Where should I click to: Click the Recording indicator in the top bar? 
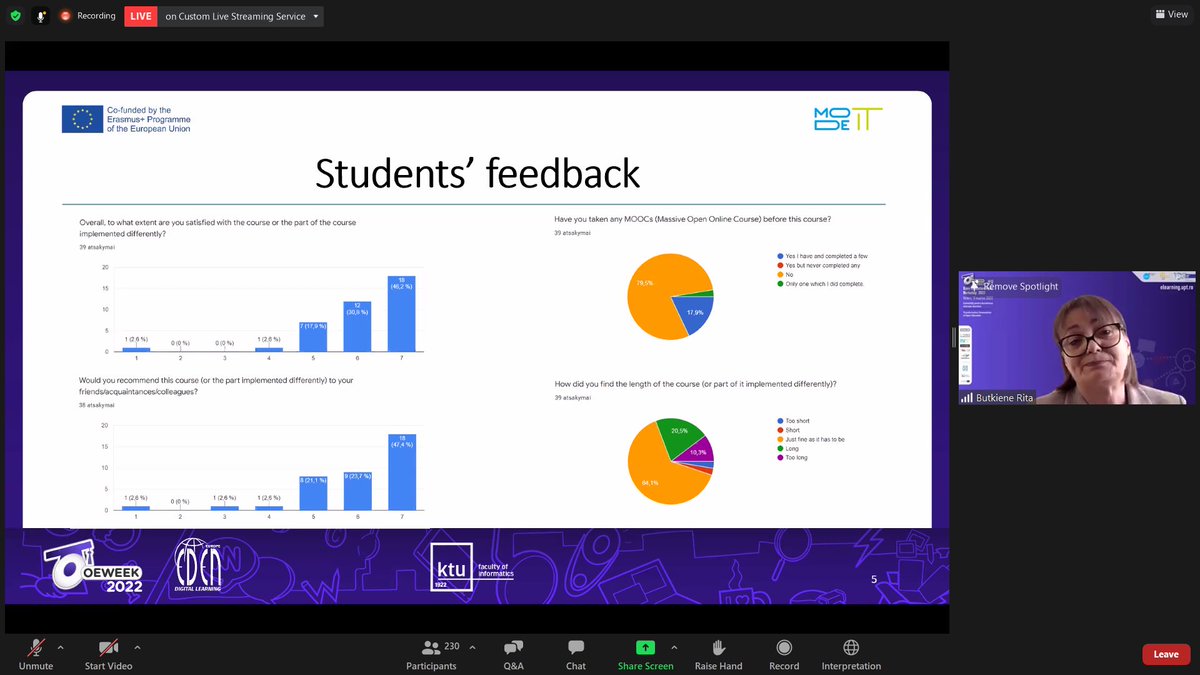pos(88,15)
